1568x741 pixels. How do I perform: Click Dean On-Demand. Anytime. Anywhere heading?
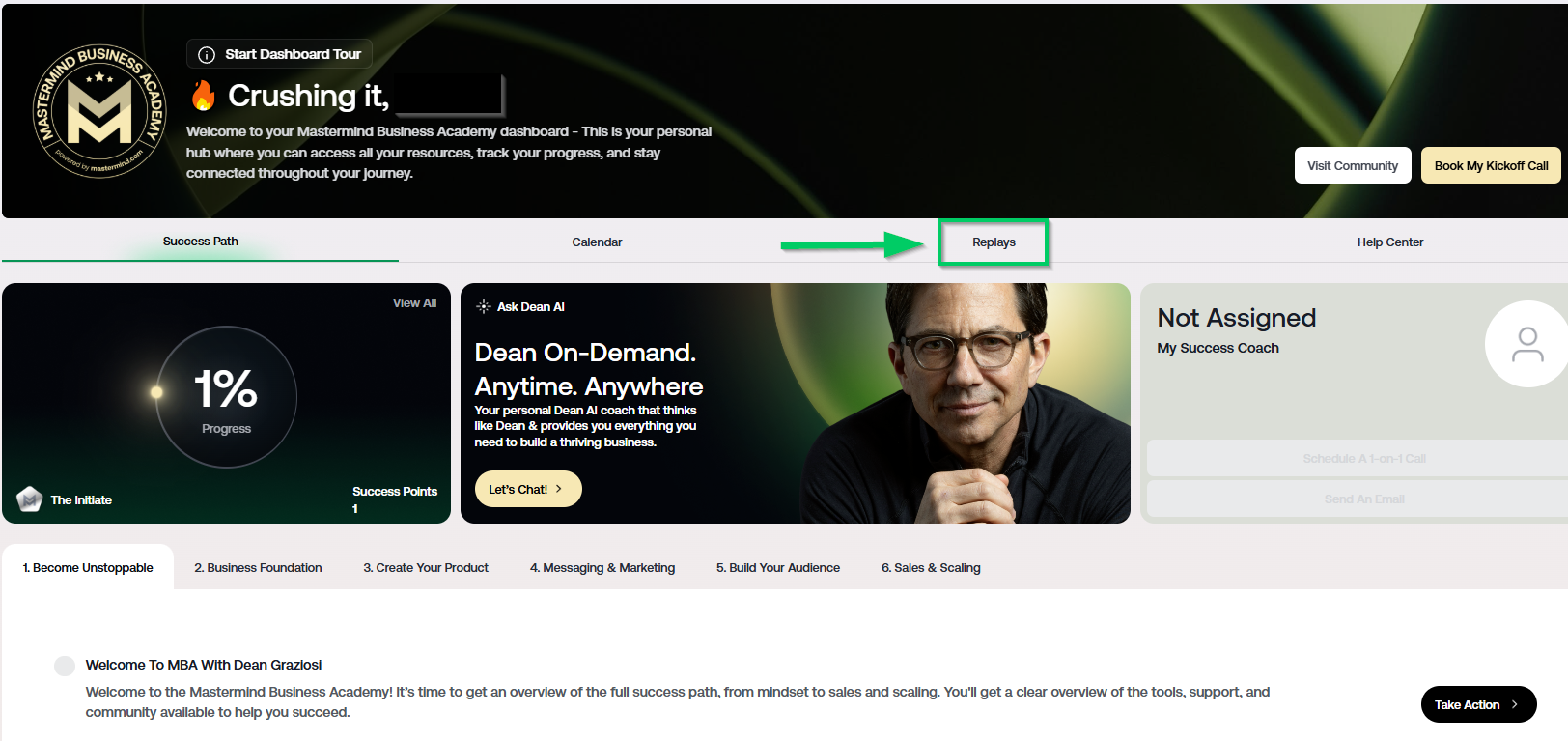click(589, 369)
